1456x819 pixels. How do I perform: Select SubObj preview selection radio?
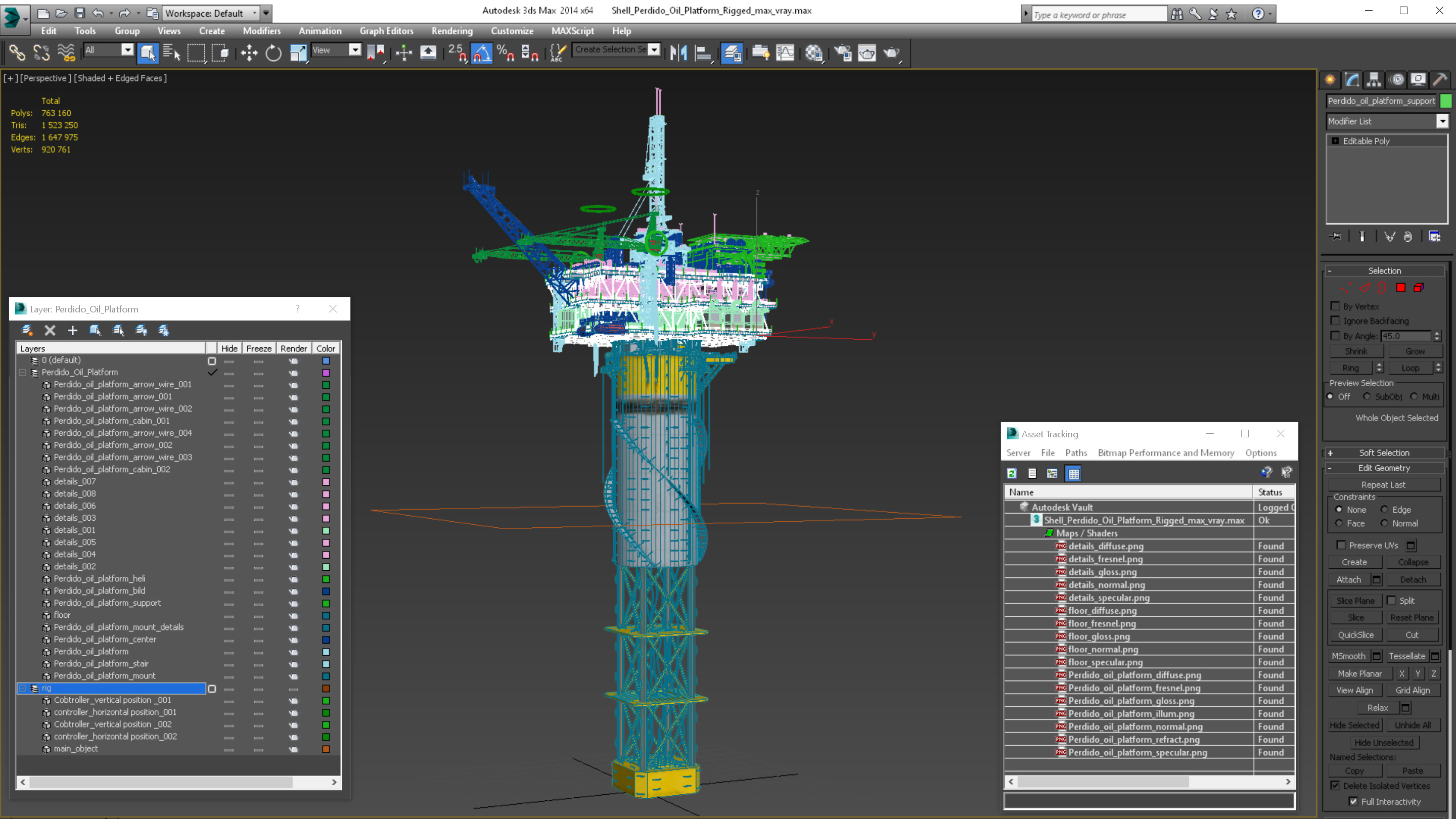(1367, 396)
